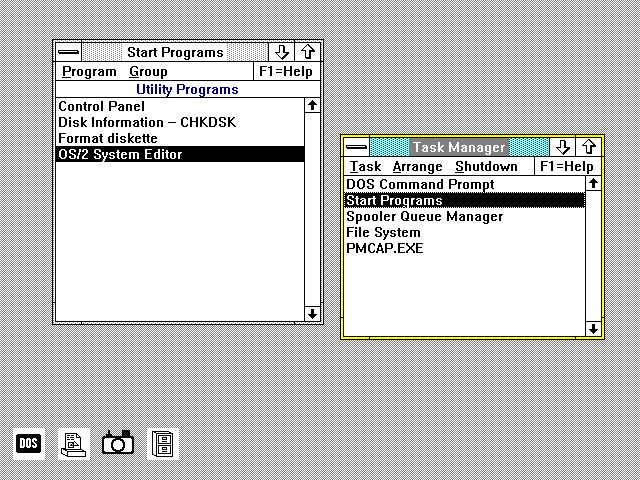Click Task Manager list scroll up arrow

[x=593, y=184]
